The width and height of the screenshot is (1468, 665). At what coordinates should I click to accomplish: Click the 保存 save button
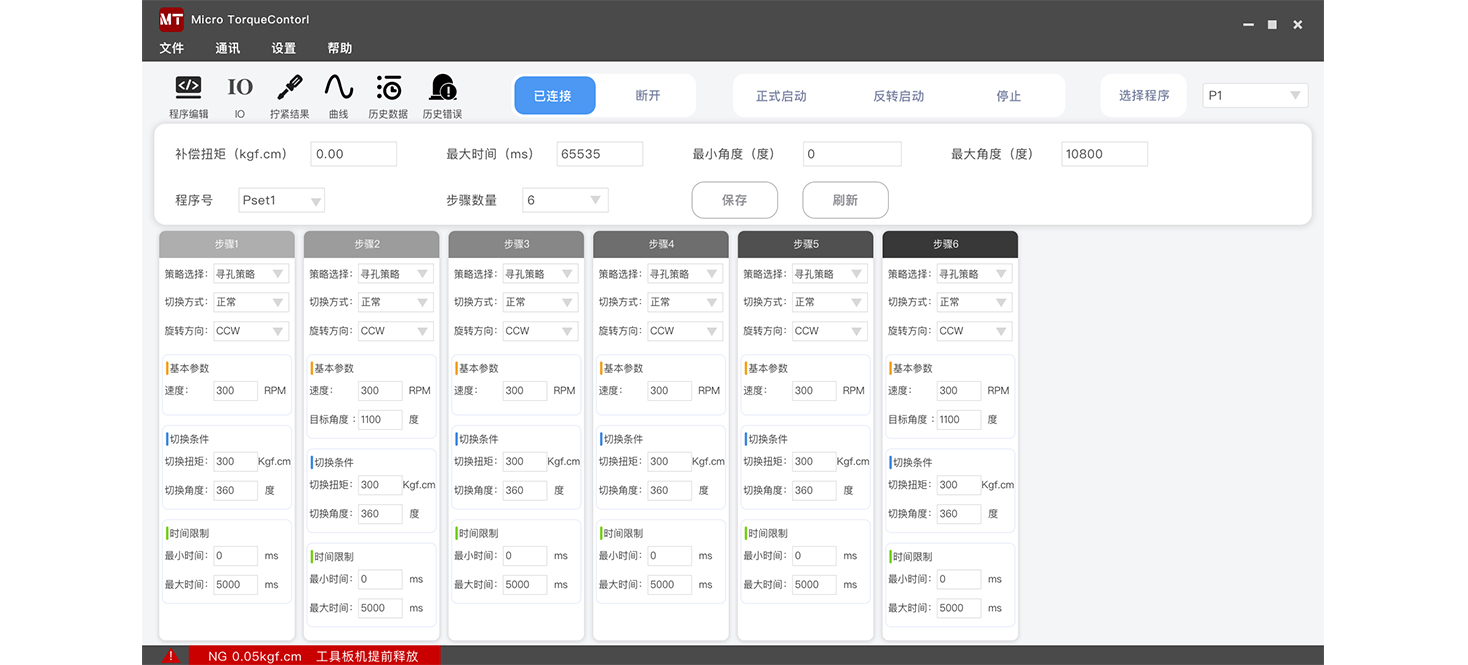tap(734, 200)
